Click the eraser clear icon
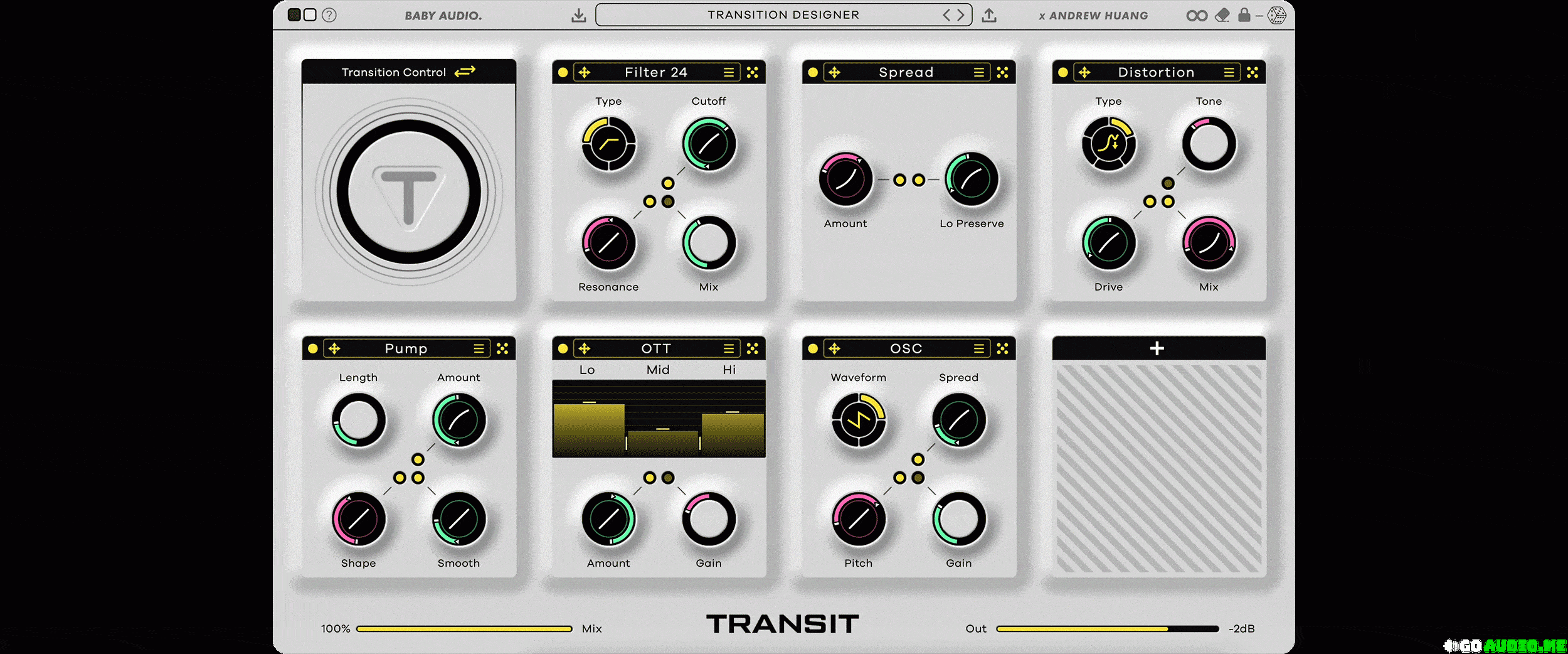 tap(1222, 15)
